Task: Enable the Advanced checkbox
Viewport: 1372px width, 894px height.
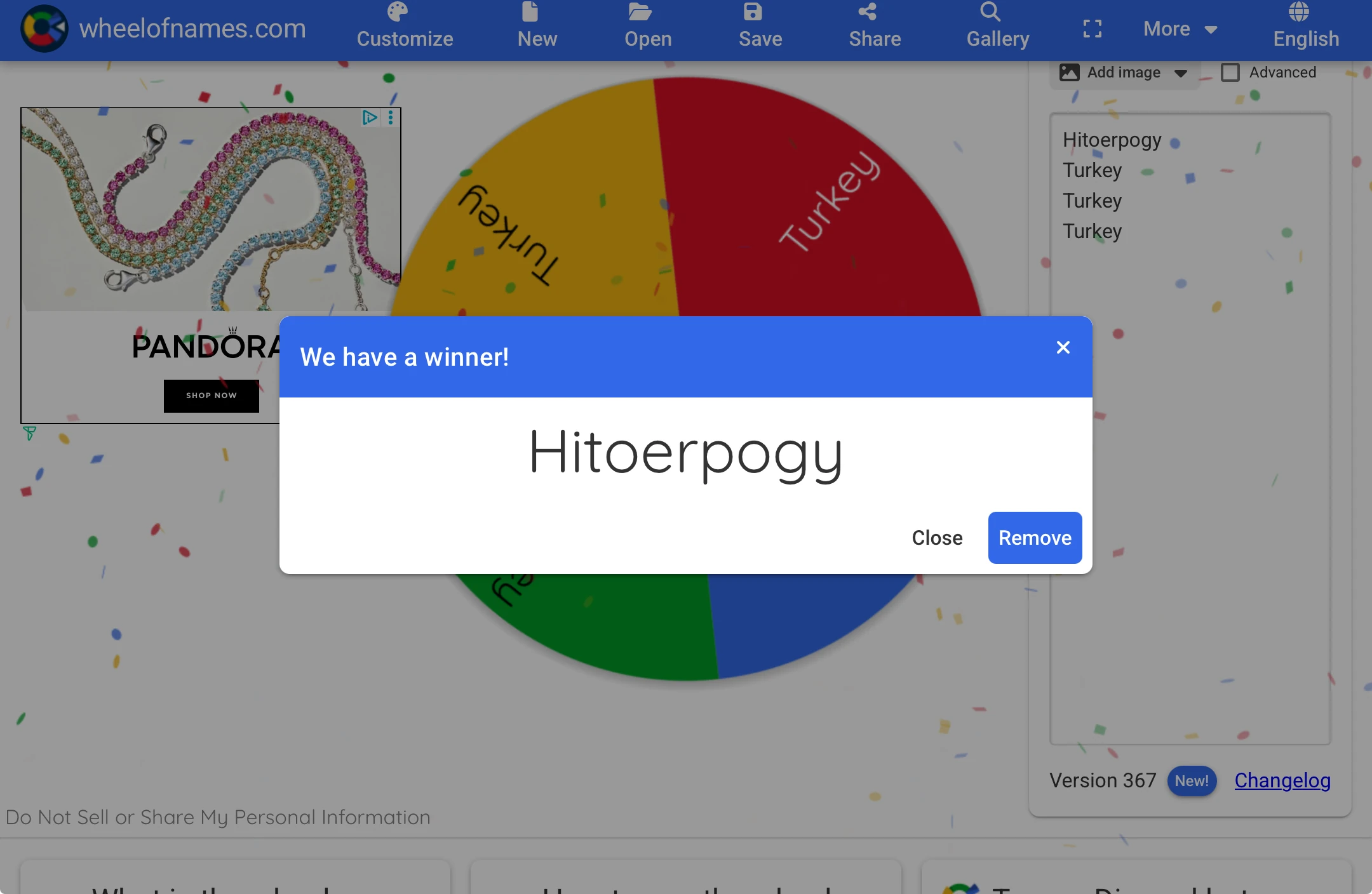Action: [1230, 72]
